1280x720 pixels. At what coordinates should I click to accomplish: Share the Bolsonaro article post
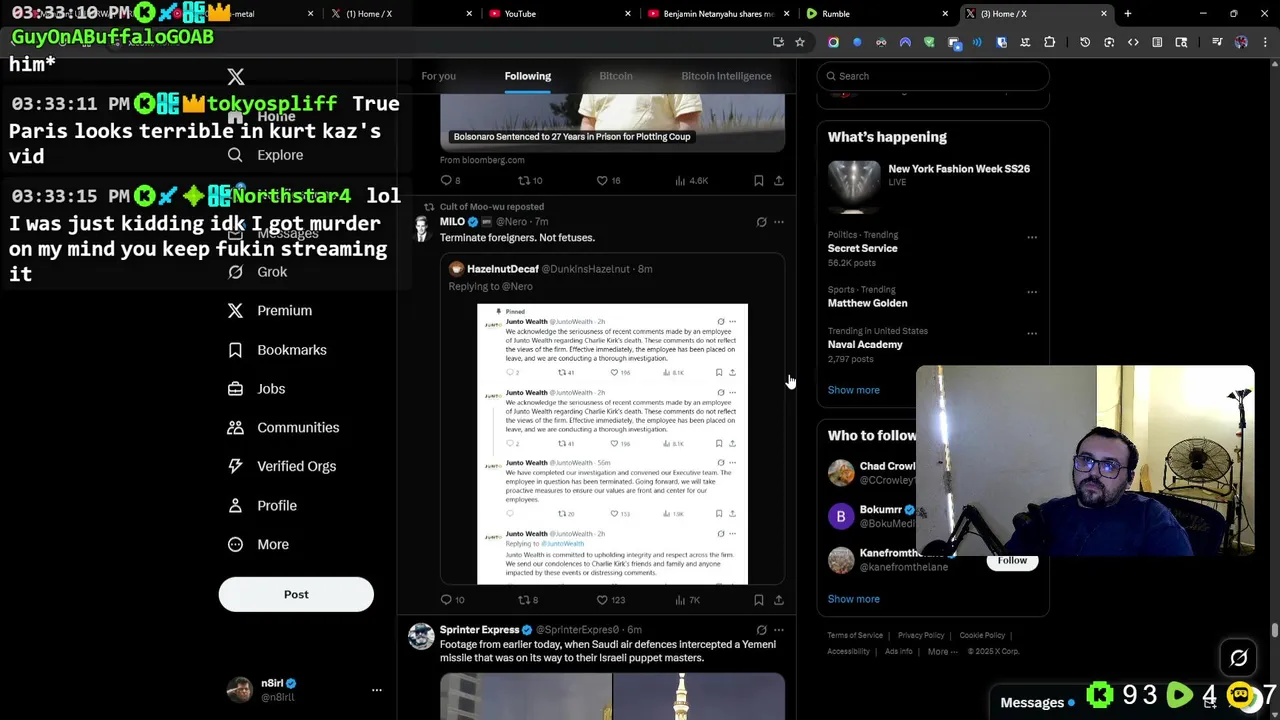point(779,181)
